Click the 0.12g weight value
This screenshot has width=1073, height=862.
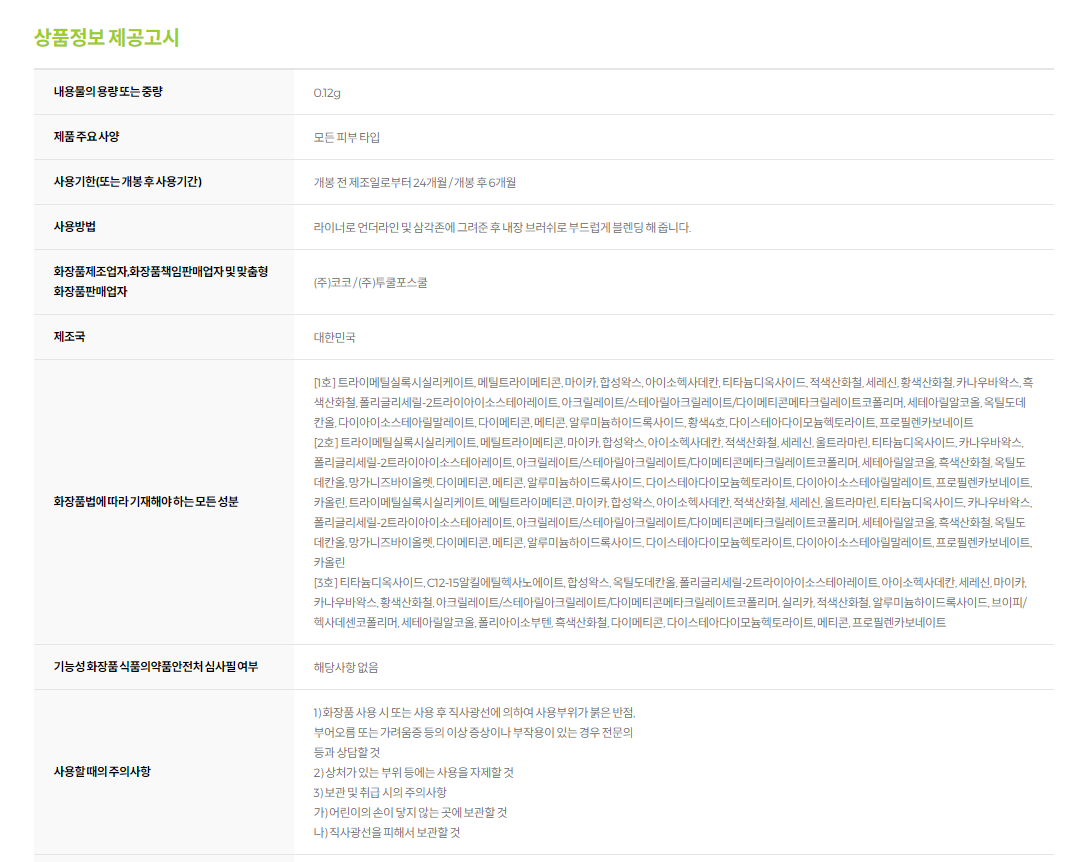[x=327, y=93]
